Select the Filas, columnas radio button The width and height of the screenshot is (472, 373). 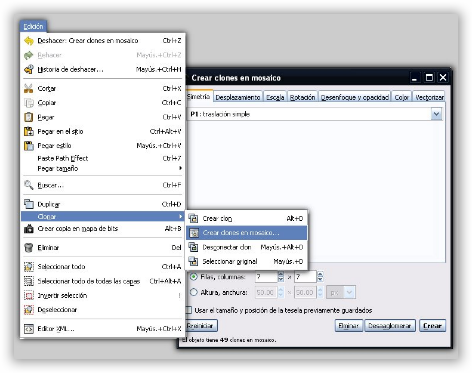(x=193, y=277)
